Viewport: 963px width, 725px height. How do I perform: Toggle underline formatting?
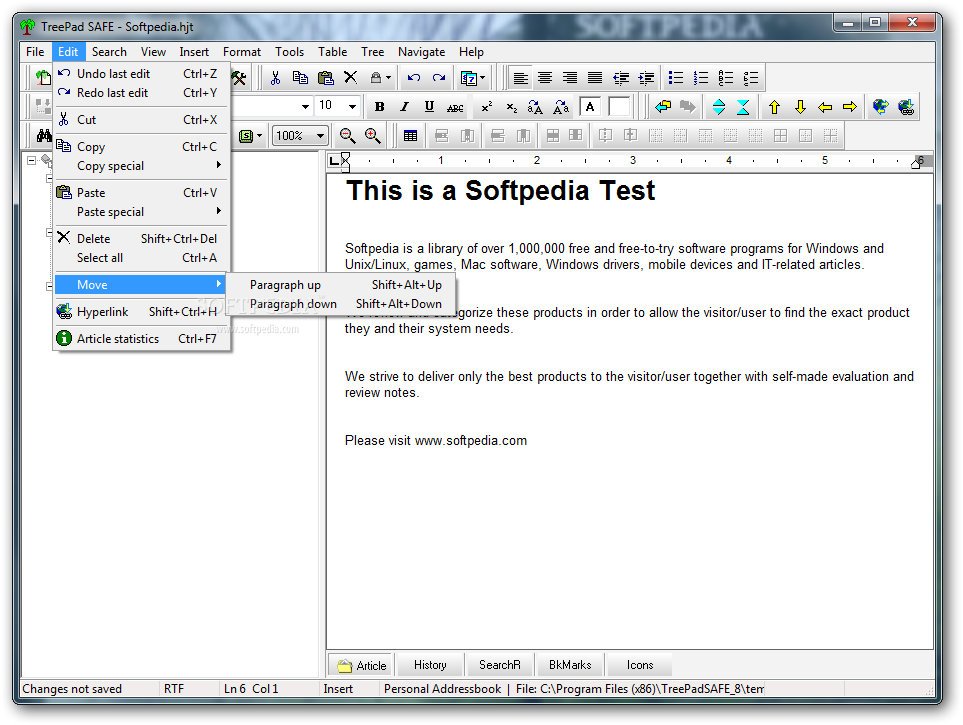point(429,108)
